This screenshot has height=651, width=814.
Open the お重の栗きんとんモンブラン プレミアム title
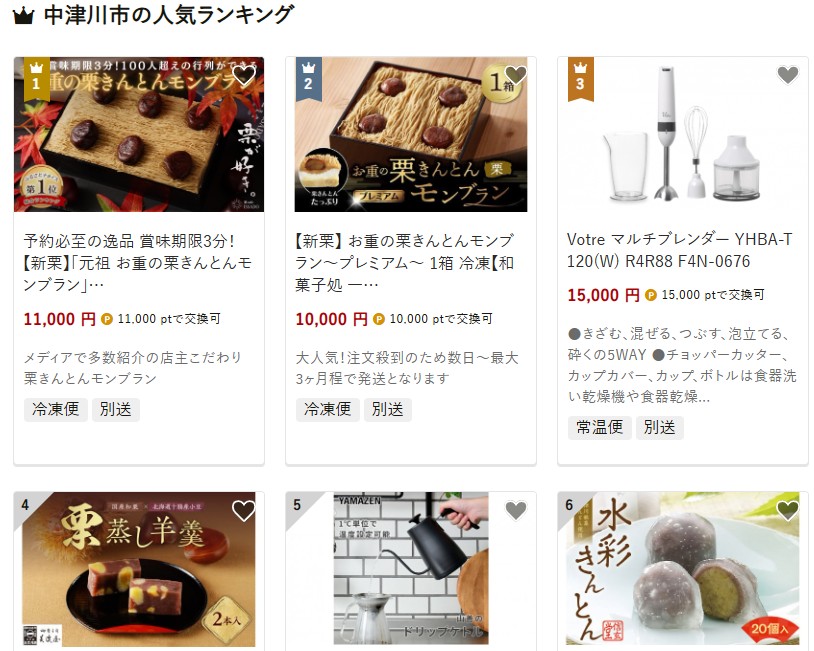tap(405, 263)
